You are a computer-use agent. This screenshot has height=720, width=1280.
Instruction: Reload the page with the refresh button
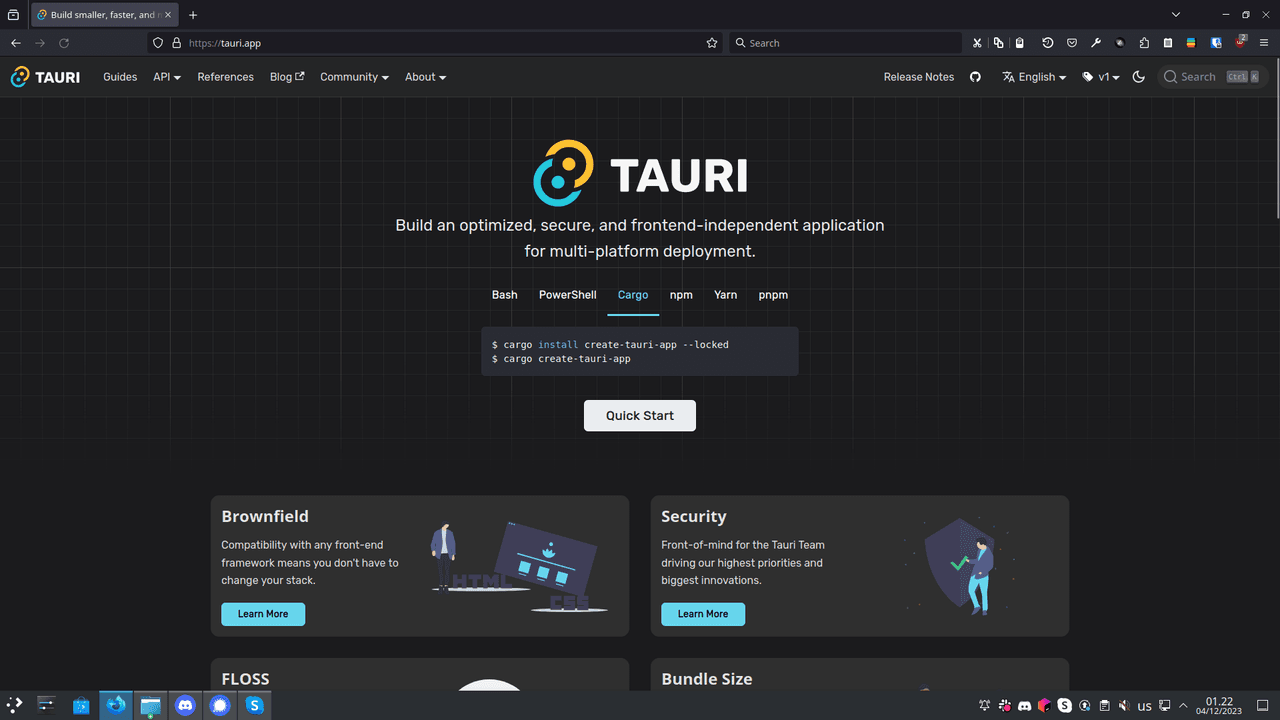tap(64, 43)
